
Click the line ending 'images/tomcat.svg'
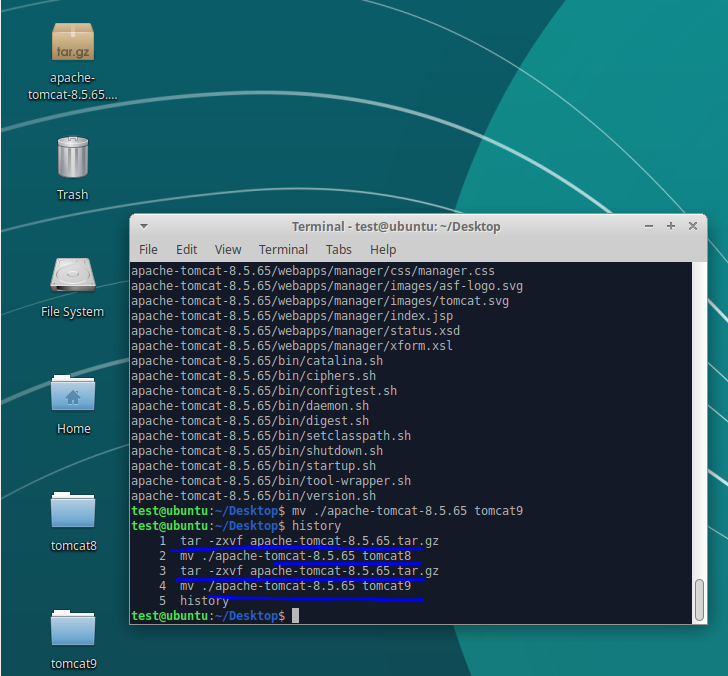(320, 301)
